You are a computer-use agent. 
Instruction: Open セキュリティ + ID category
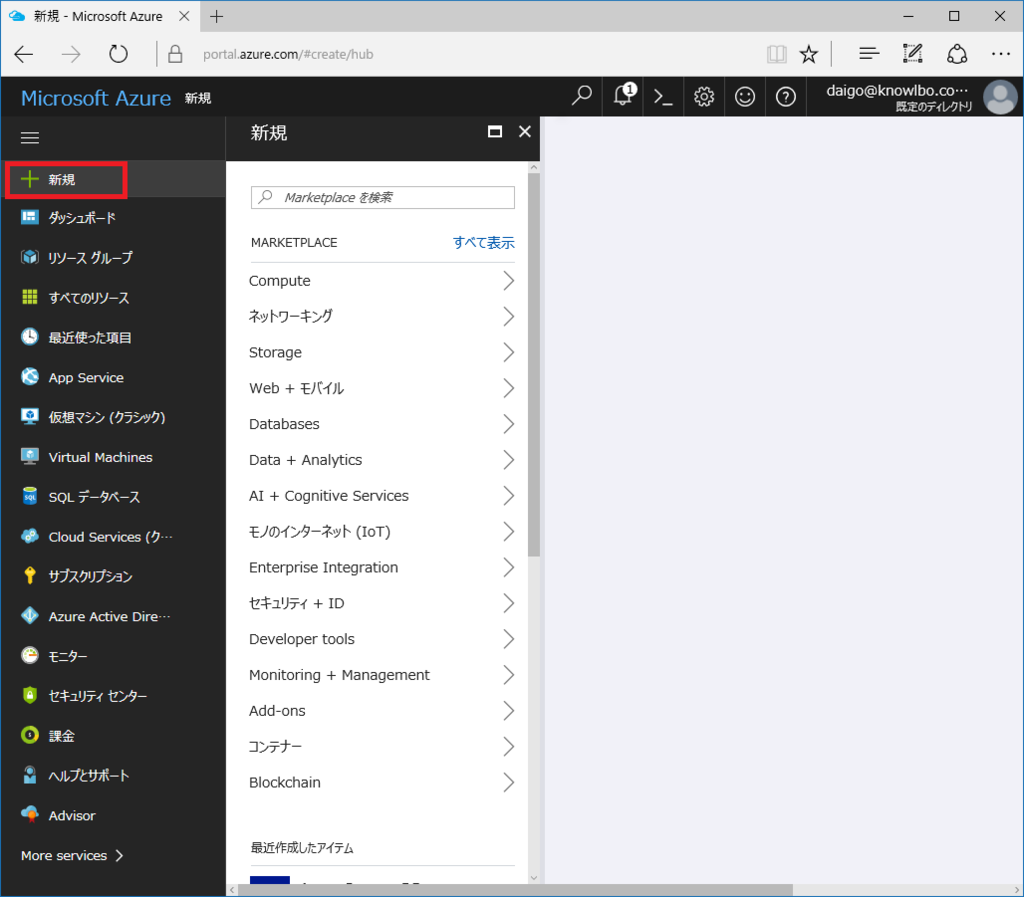381,604
